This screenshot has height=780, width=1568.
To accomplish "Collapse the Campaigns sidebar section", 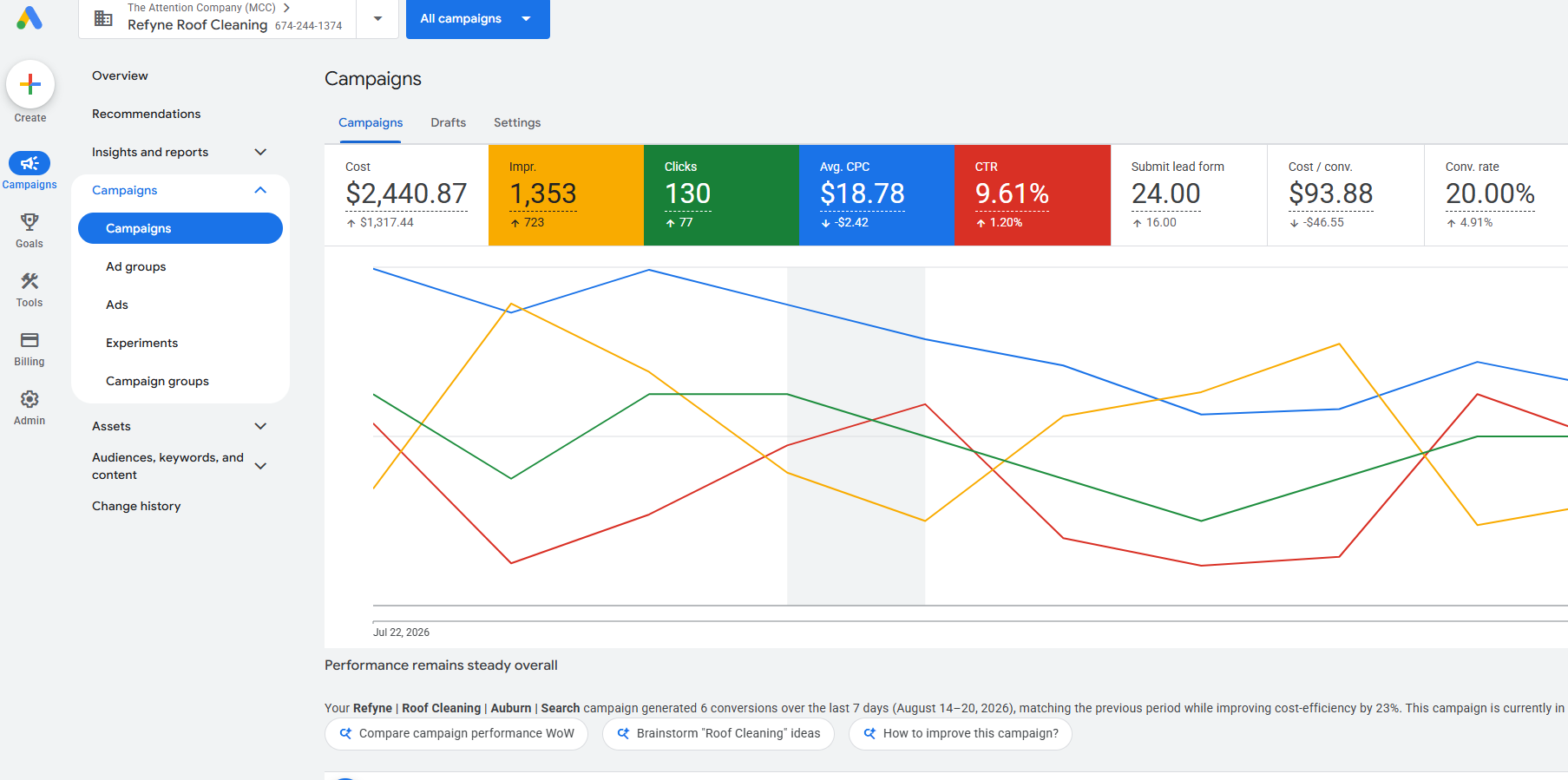I will tap(260, 190).
